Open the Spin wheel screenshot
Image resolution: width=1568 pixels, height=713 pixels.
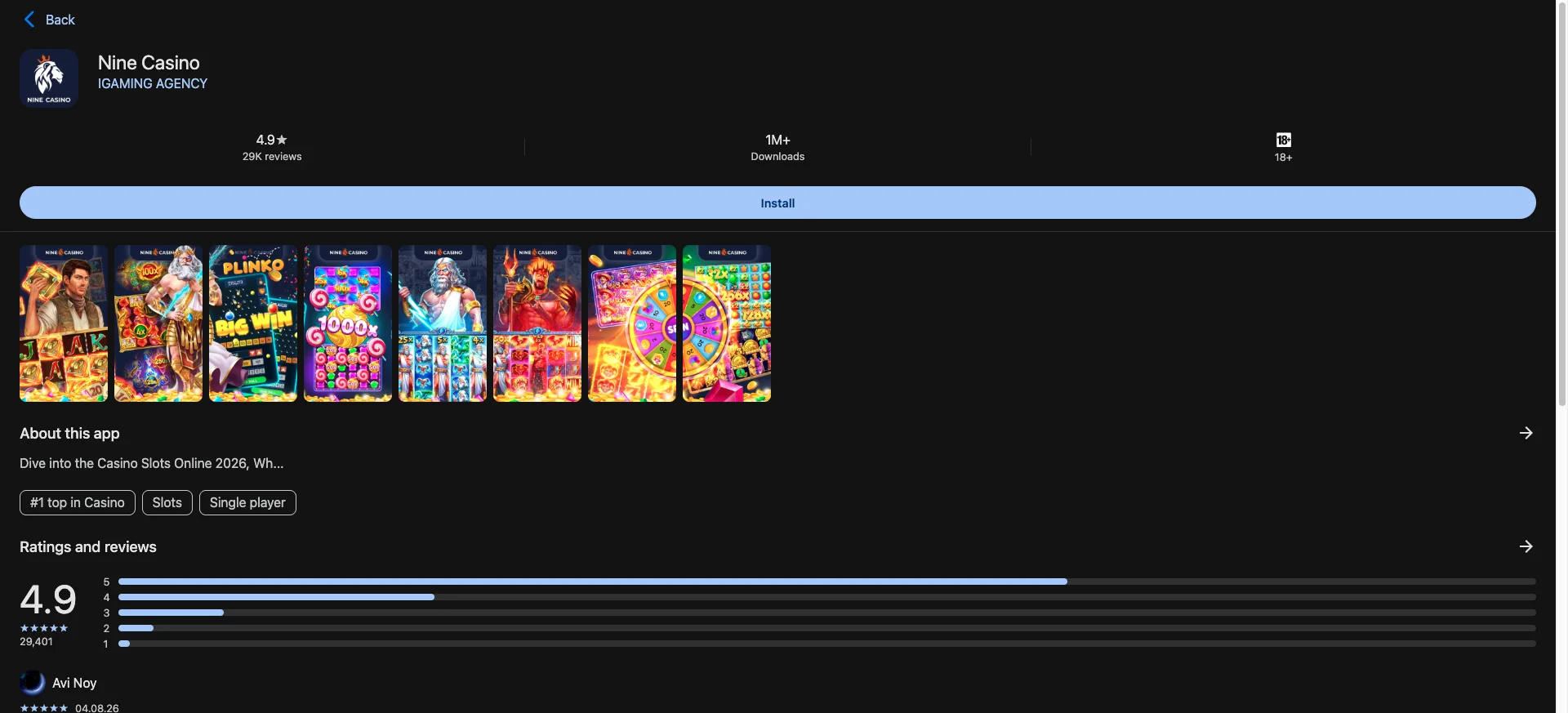click(x=632, y=323)
